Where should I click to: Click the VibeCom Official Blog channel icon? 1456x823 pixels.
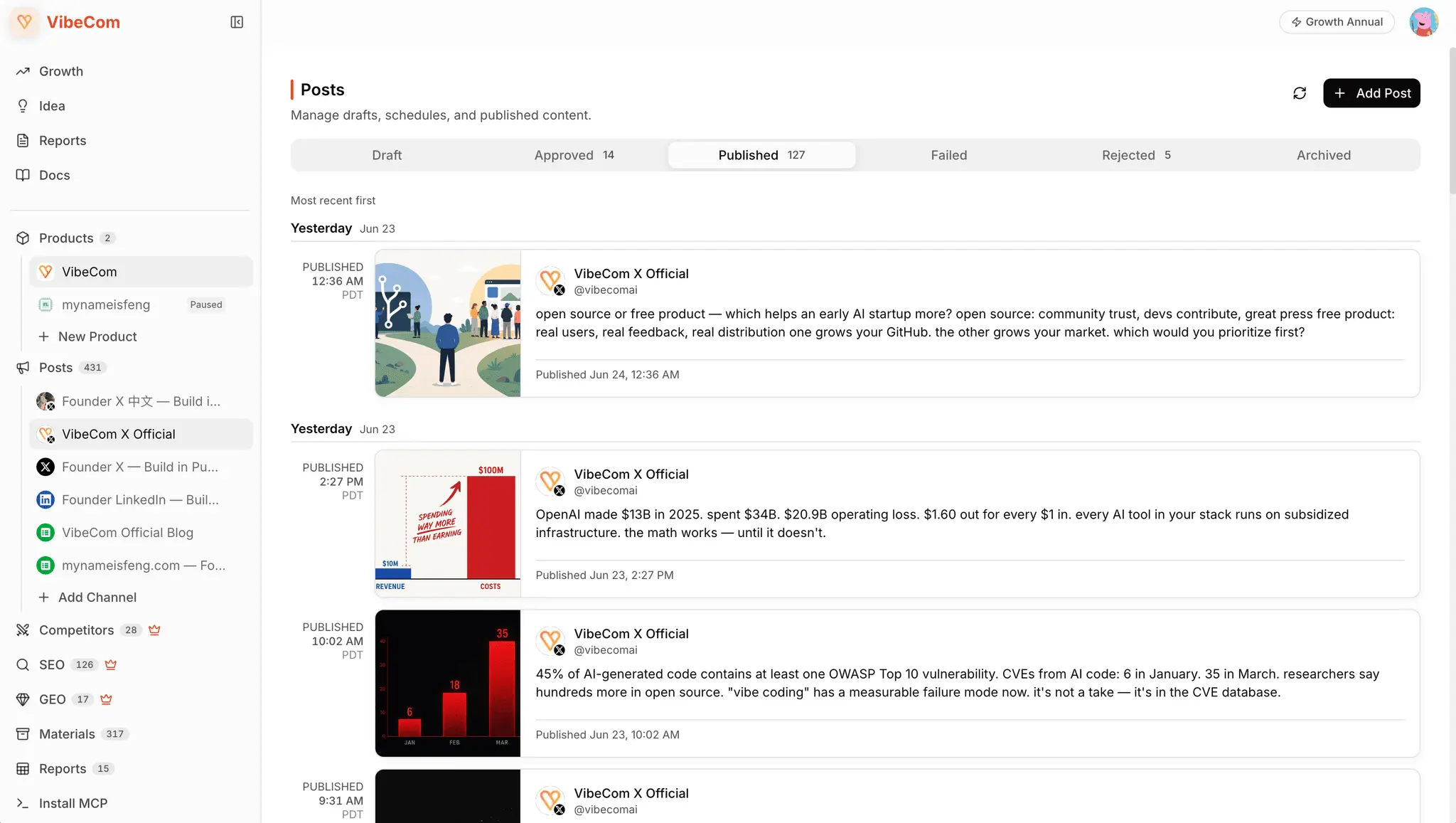(x=45, y=533)
